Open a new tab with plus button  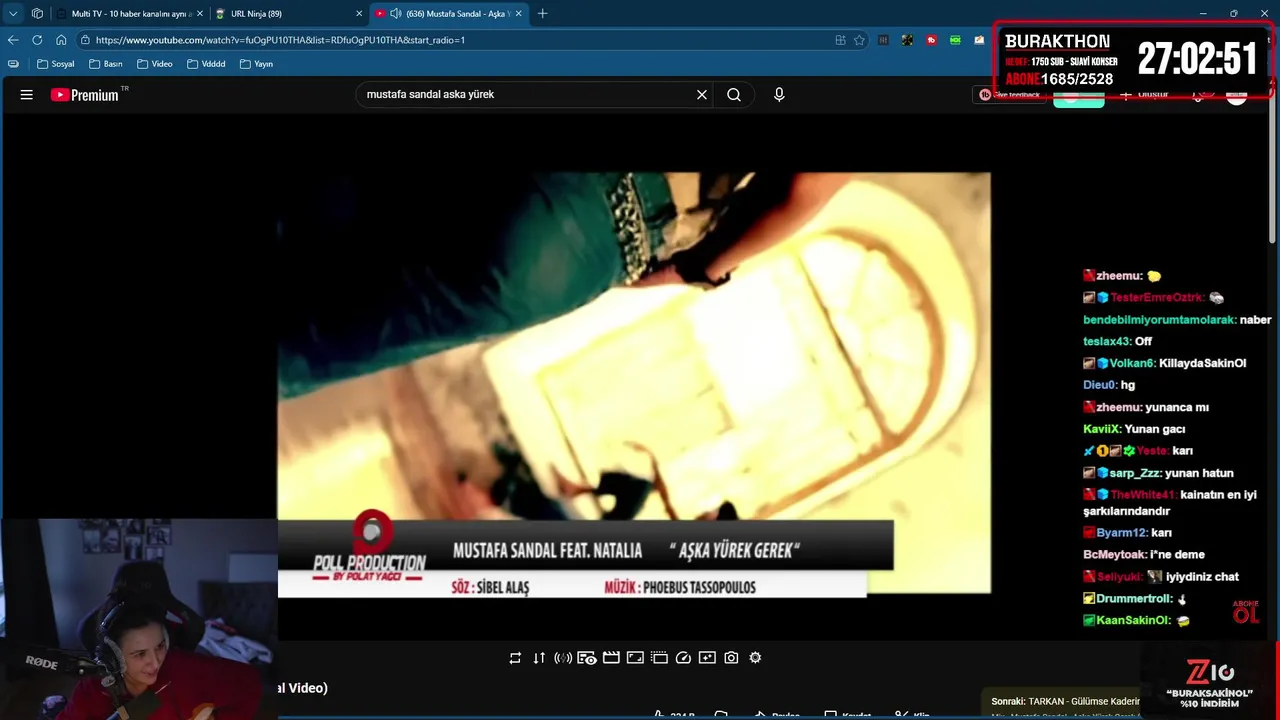click(x=543, y=13)
